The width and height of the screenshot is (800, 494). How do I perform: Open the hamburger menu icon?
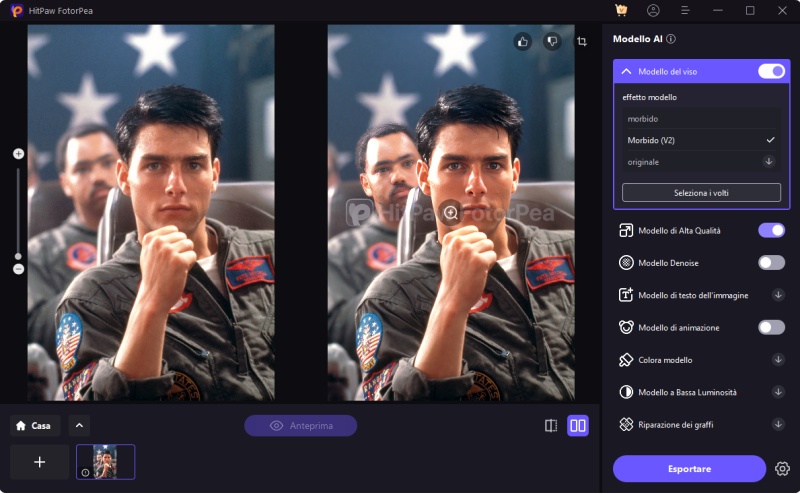tap(685, 10)
